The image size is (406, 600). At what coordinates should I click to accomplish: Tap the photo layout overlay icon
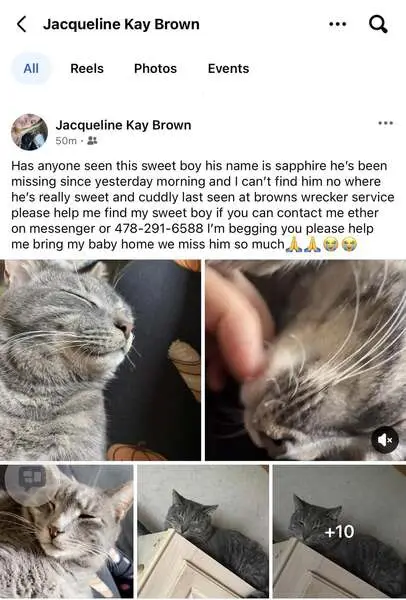pyautogui.click(x=33, y=479)
